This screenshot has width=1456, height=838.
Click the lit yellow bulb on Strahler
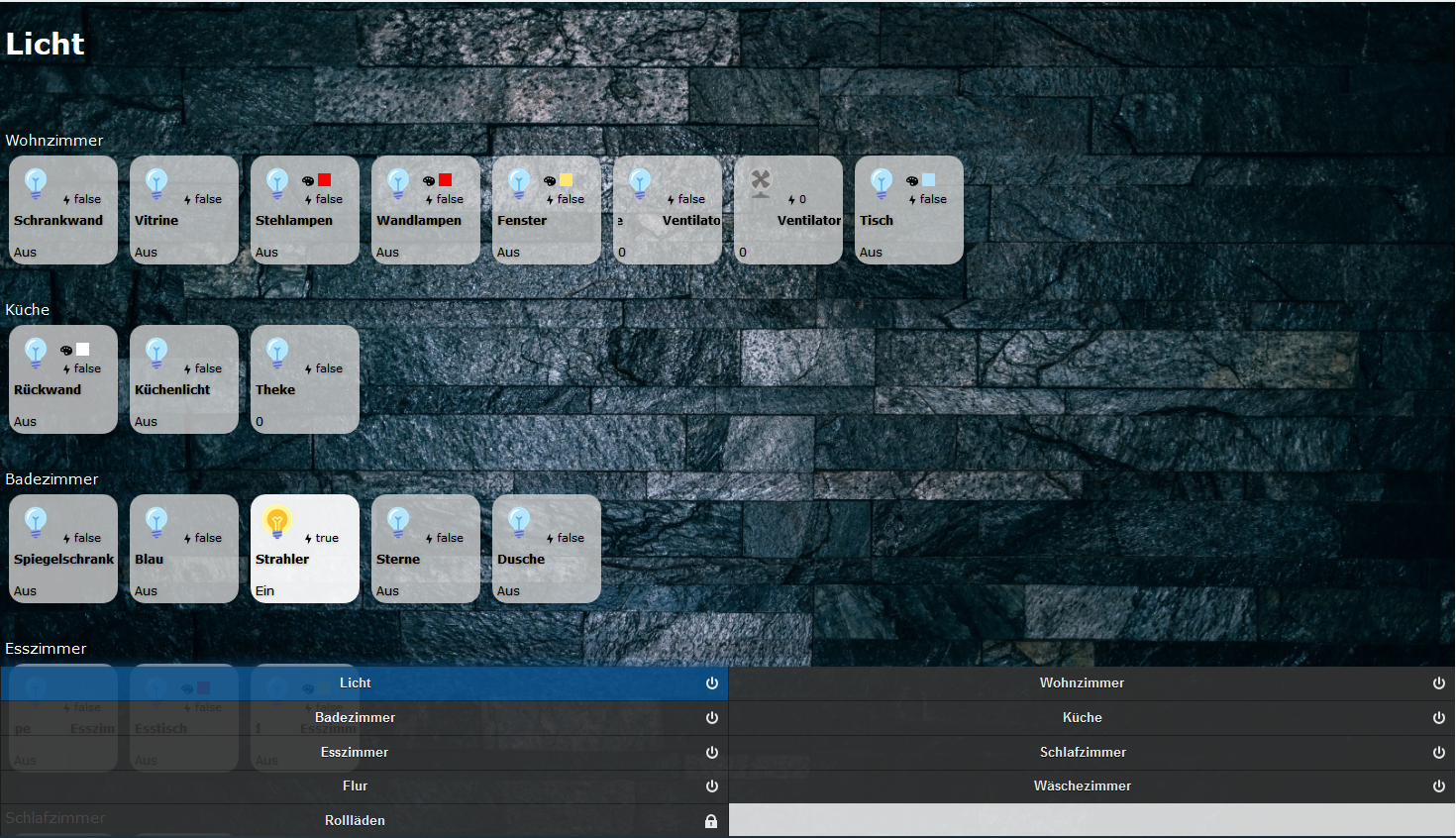point(277,522)
